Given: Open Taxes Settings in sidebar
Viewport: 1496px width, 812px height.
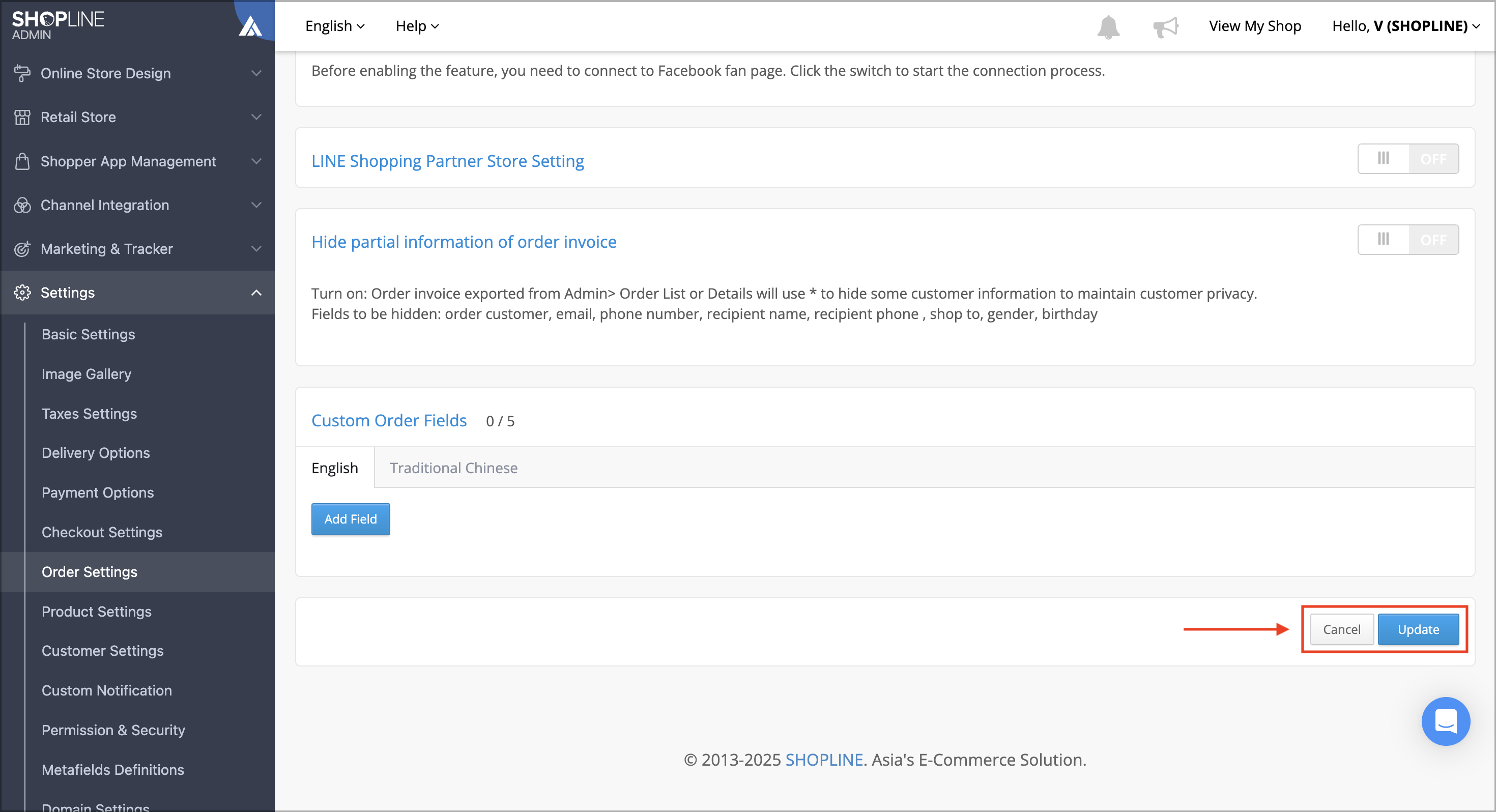Looking at the screenshot, I should [89, 414].
